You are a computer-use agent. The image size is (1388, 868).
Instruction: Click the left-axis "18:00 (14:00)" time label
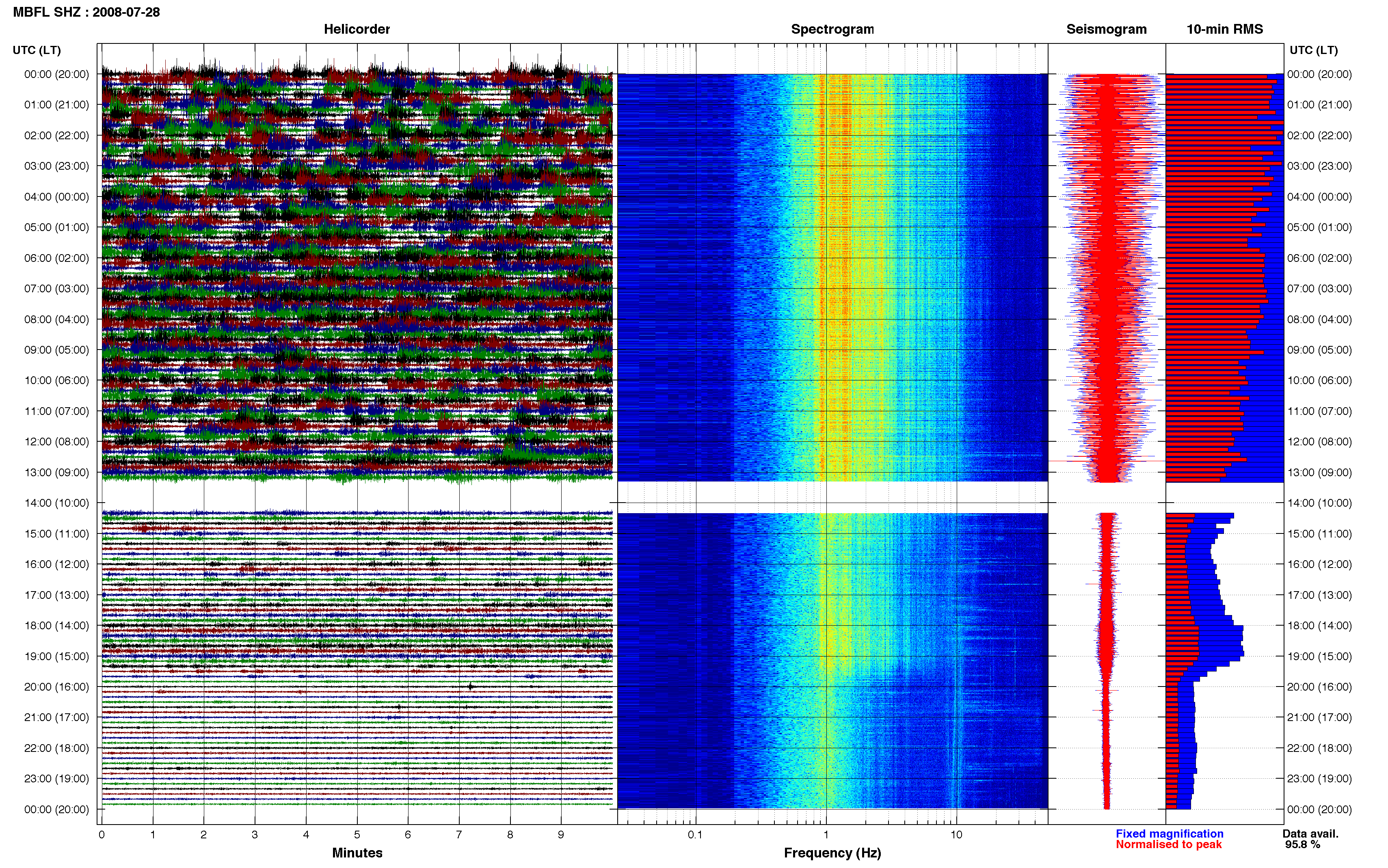pos(57,626)
